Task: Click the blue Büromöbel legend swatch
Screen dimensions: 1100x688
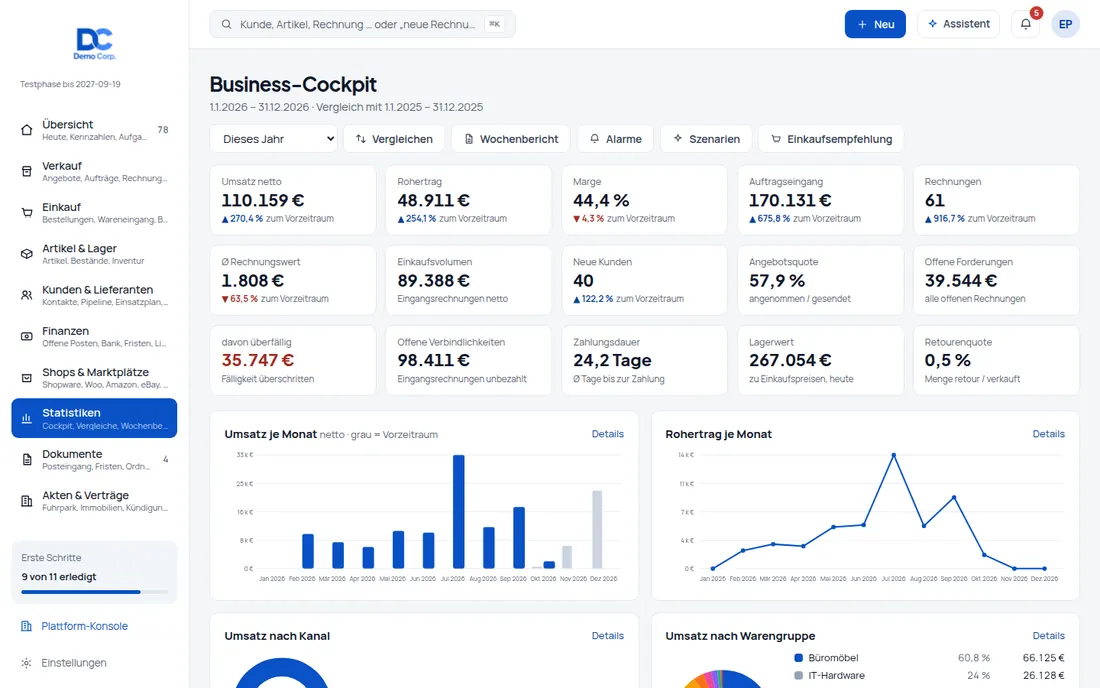Action: (798, 658)
